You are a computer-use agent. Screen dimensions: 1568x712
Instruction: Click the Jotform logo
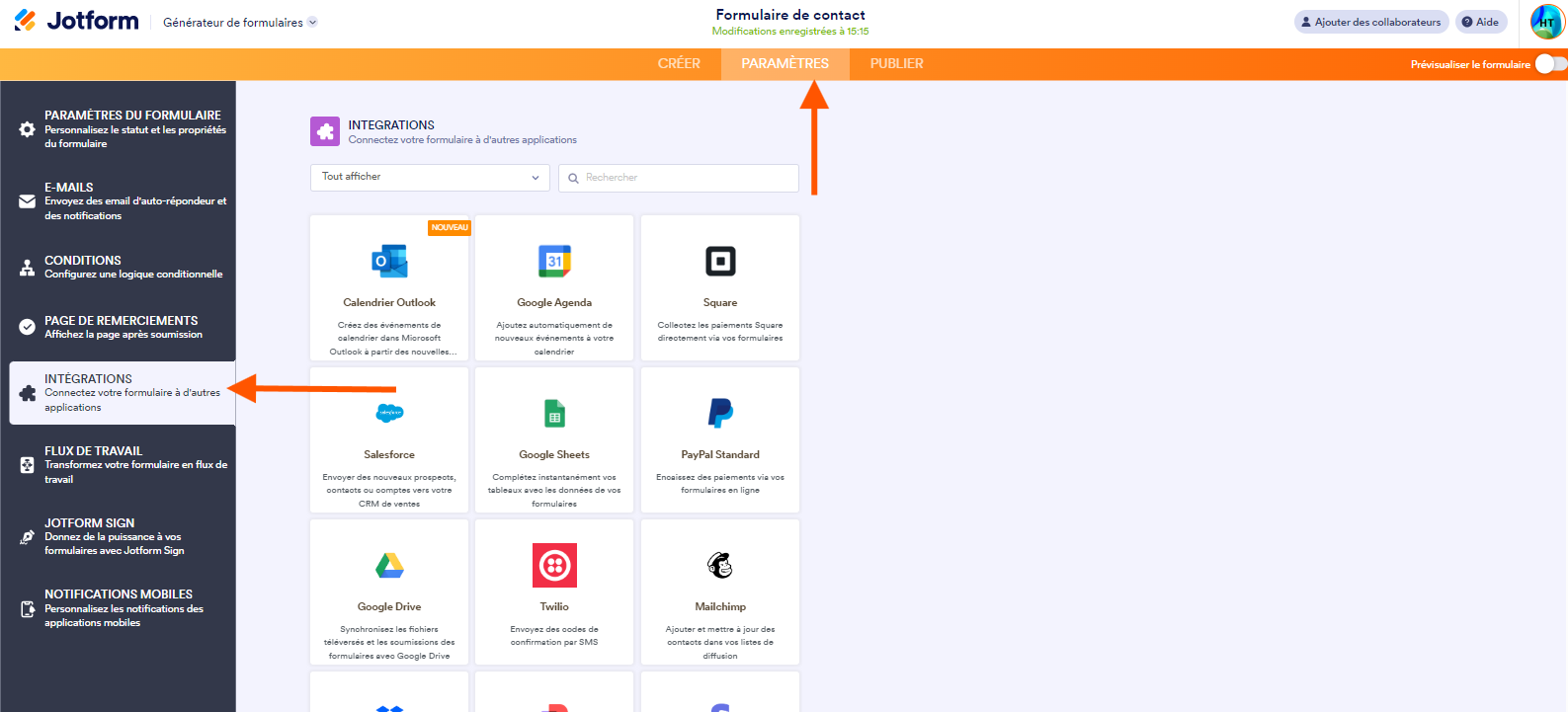[x=76, y=21]
